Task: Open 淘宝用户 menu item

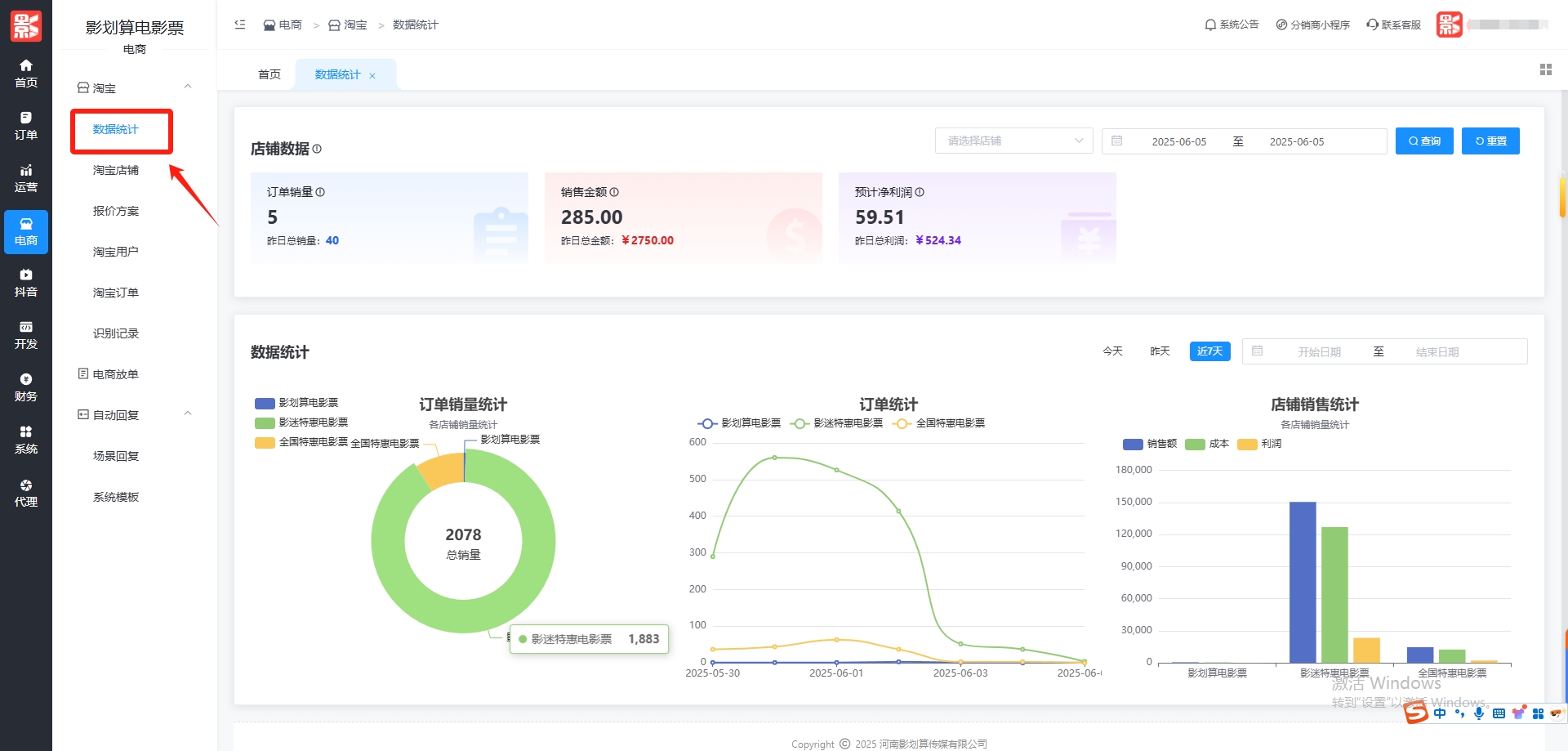Action: tap(116, 252)
